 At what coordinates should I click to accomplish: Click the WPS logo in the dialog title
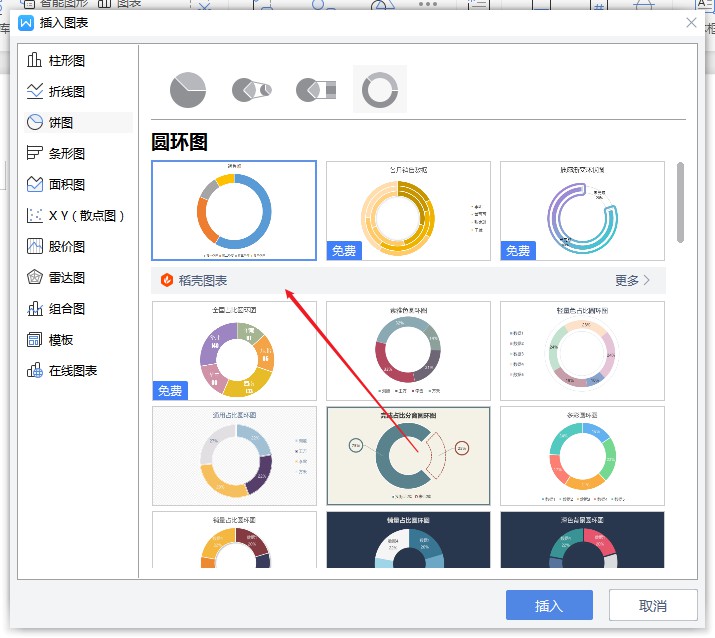tap(26, 23)
